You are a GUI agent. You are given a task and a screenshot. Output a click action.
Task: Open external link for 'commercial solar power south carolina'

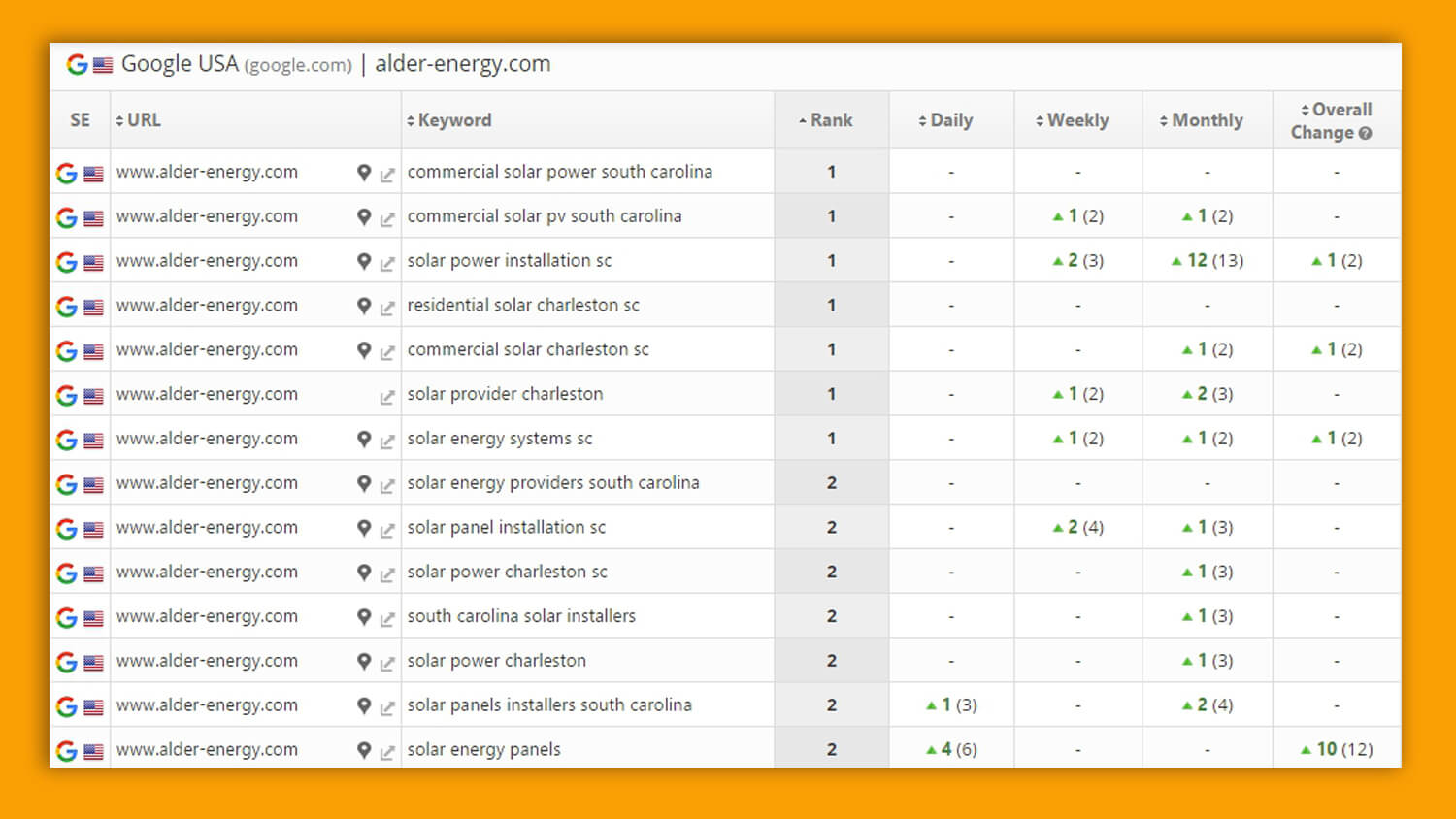[x=387, y=175]
